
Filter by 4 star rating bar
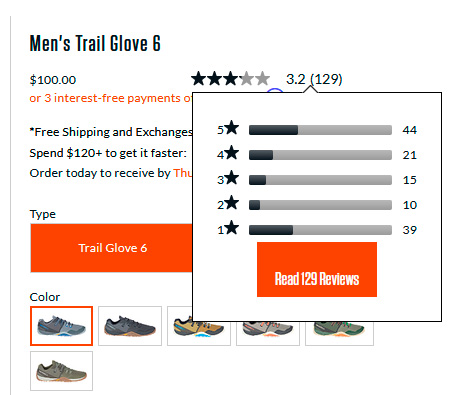[x=320, y=155]
